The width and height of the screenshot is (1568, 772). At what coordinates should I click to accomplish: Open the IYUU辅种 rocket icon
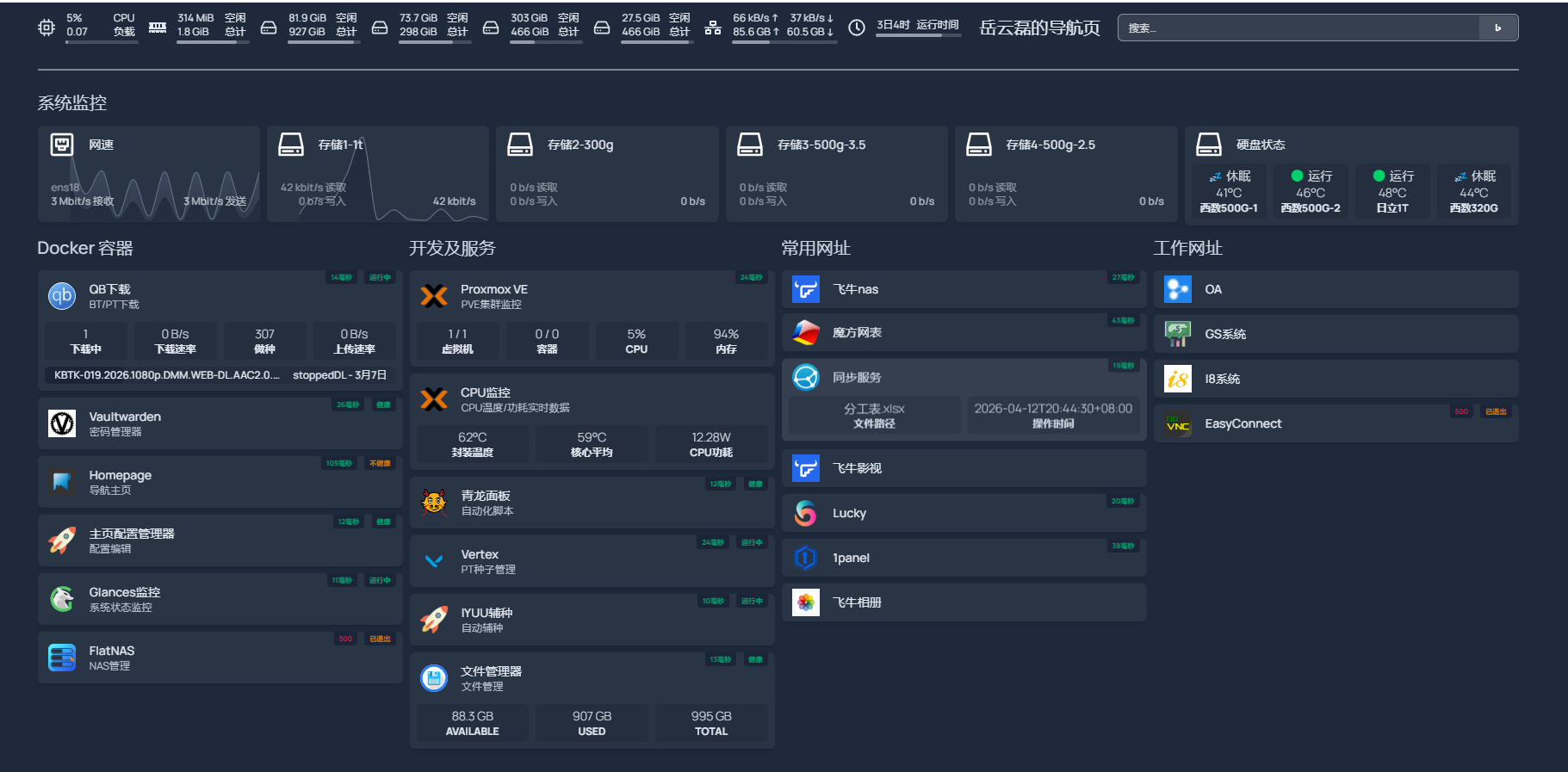434,620
